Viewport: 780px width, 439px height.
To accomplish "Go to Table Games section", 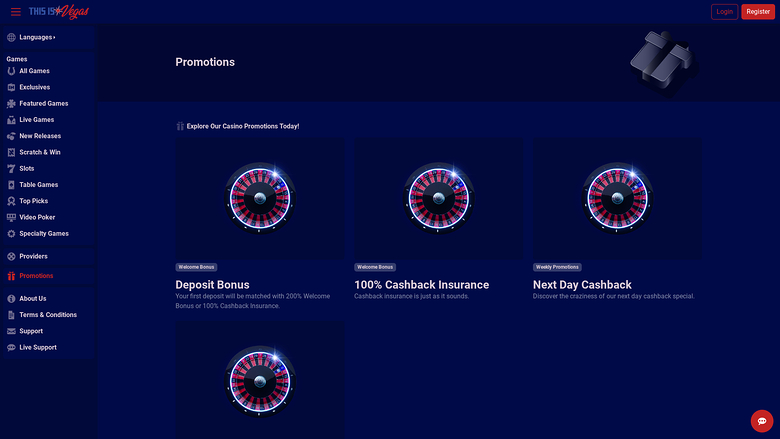I will pyautogui.click(x=38, y=185).
